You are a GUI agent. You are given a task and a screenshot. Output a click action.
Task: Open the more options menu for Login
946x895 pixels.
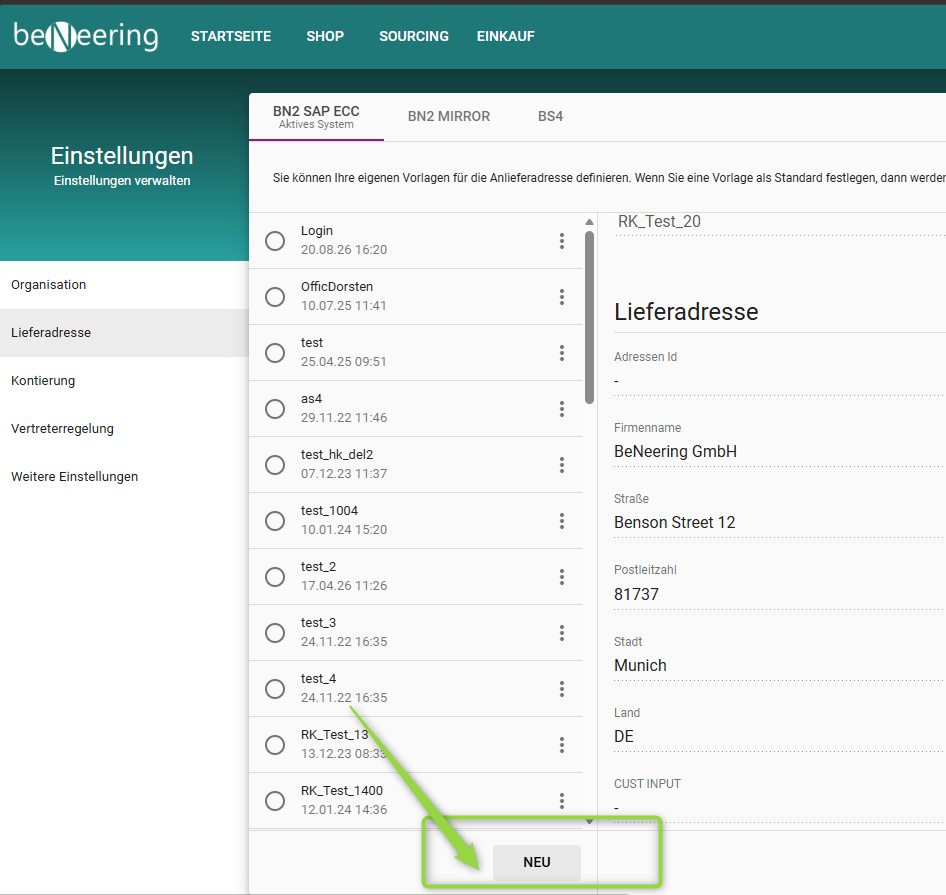point(562,241)
